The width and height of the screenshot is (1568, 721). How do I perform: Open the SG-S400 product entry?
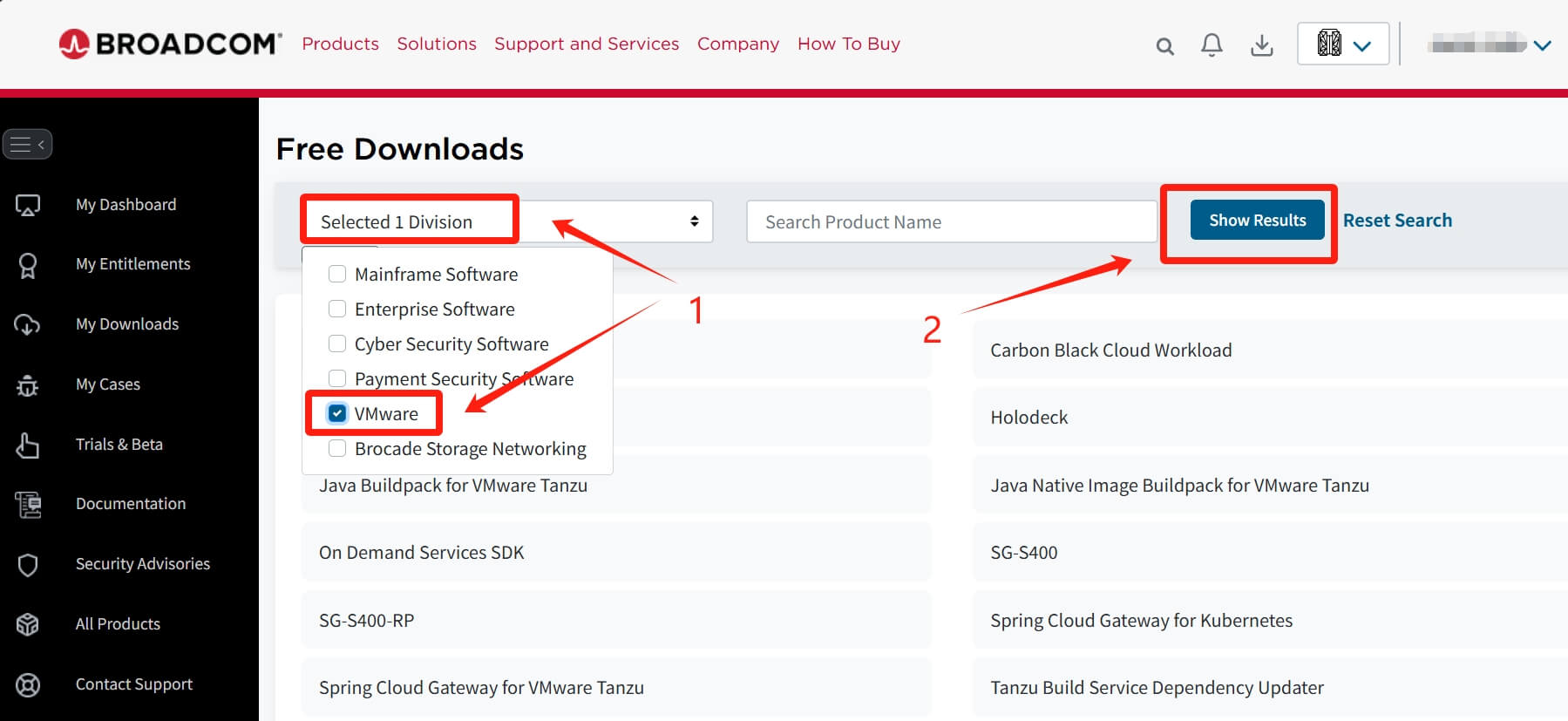1270,552
